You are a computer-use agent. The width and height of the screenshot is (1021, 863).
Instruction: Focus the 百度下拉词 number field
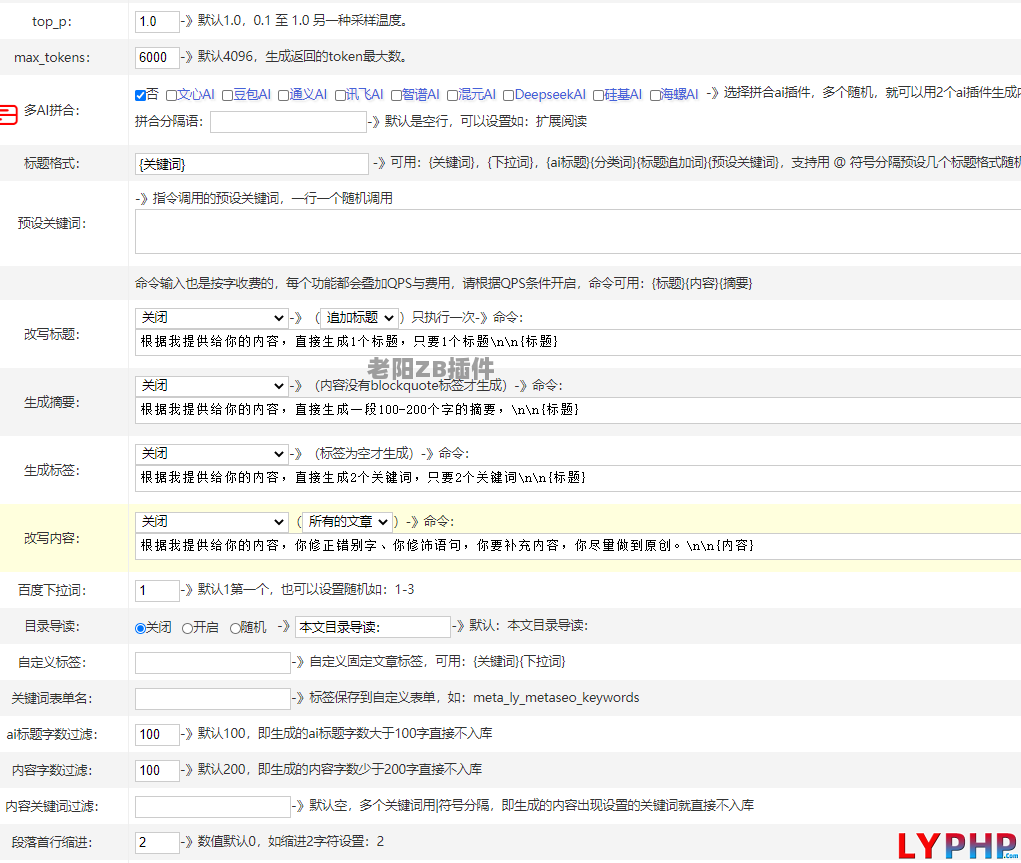157,591
